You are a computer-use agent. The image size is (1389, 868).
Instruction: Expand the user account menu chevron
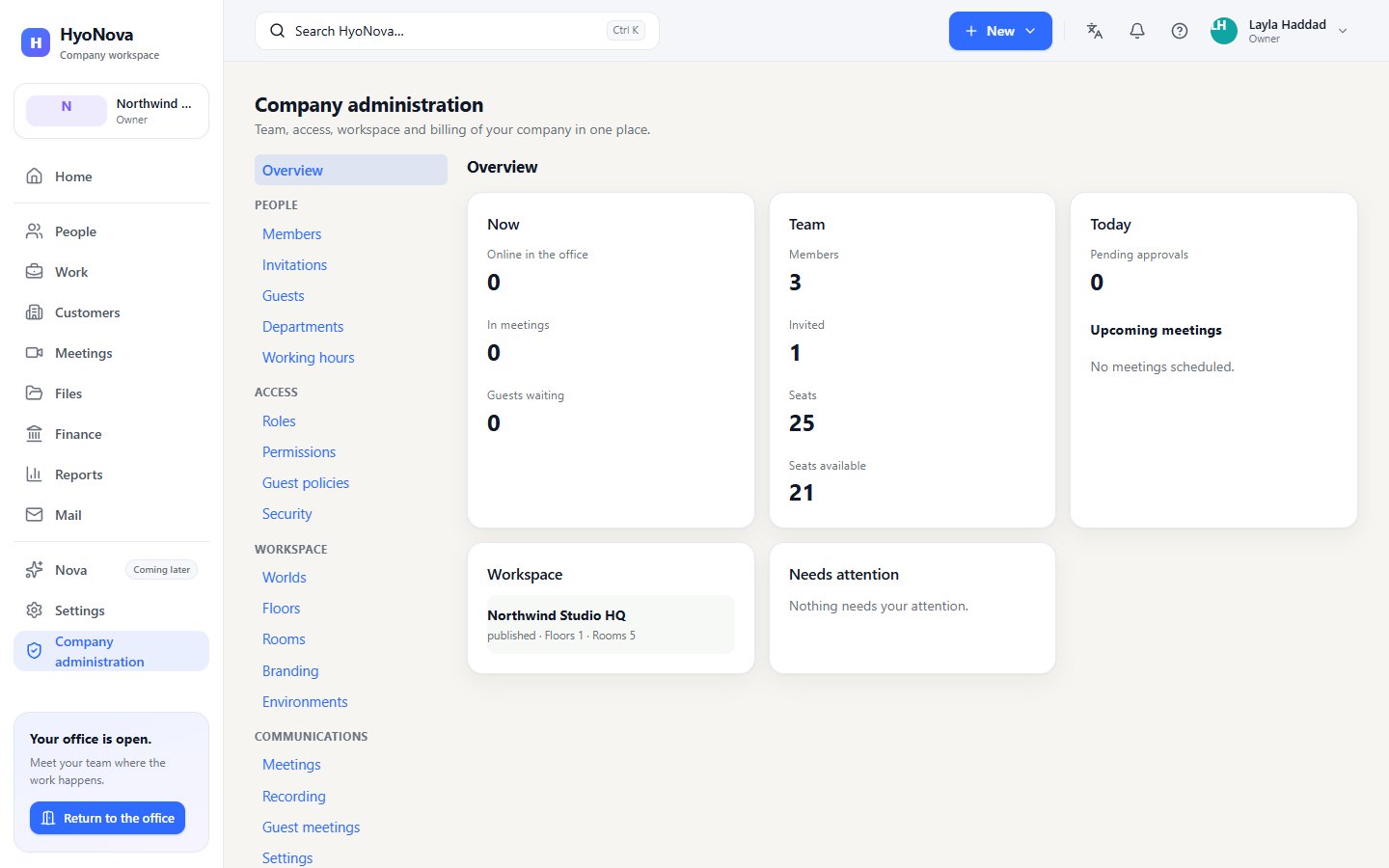(1343, 31)
